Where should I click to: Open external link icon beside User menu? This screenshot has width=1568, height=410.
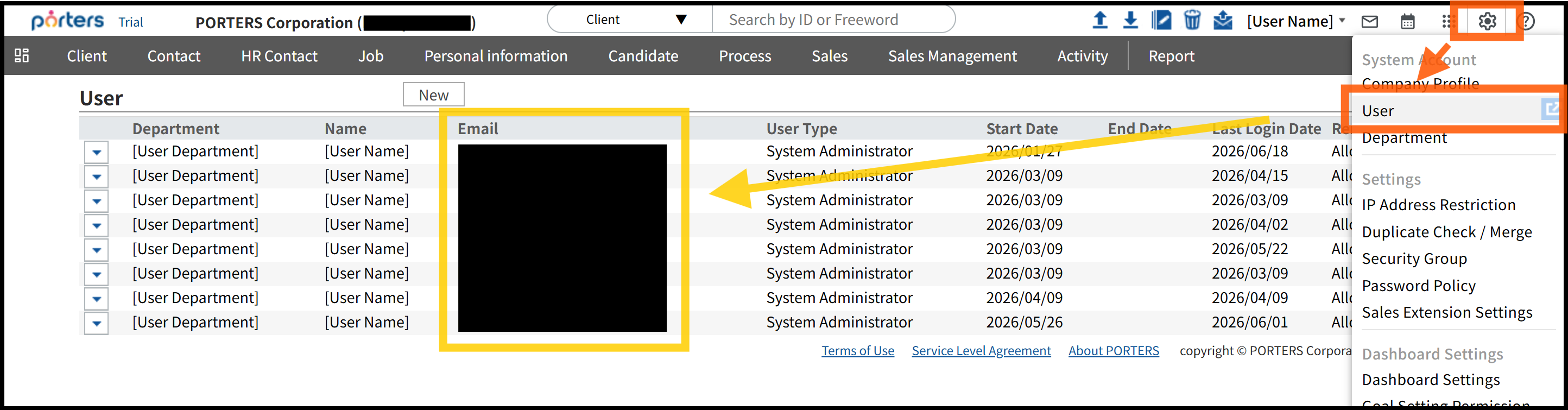1551,109
